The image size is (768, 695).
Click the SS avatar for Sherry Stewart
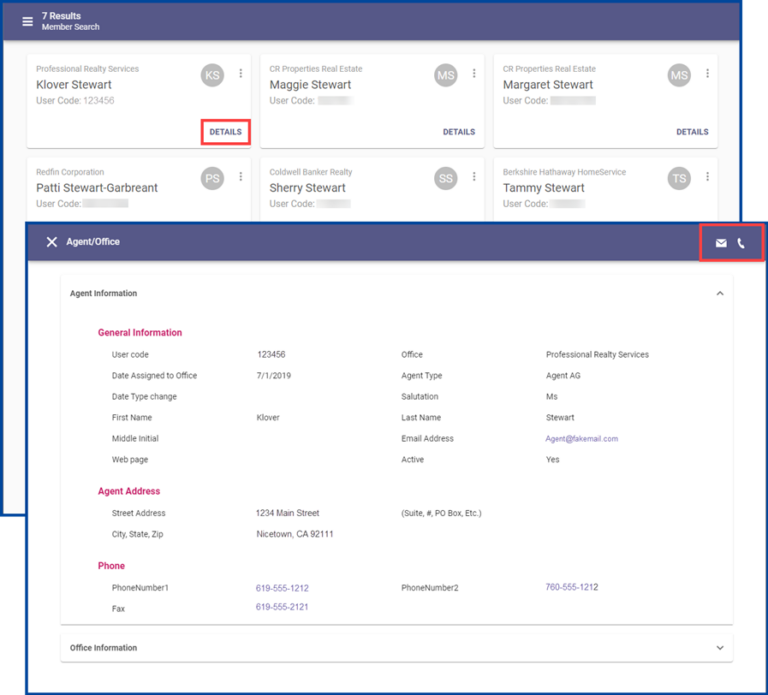coord(446,178)
